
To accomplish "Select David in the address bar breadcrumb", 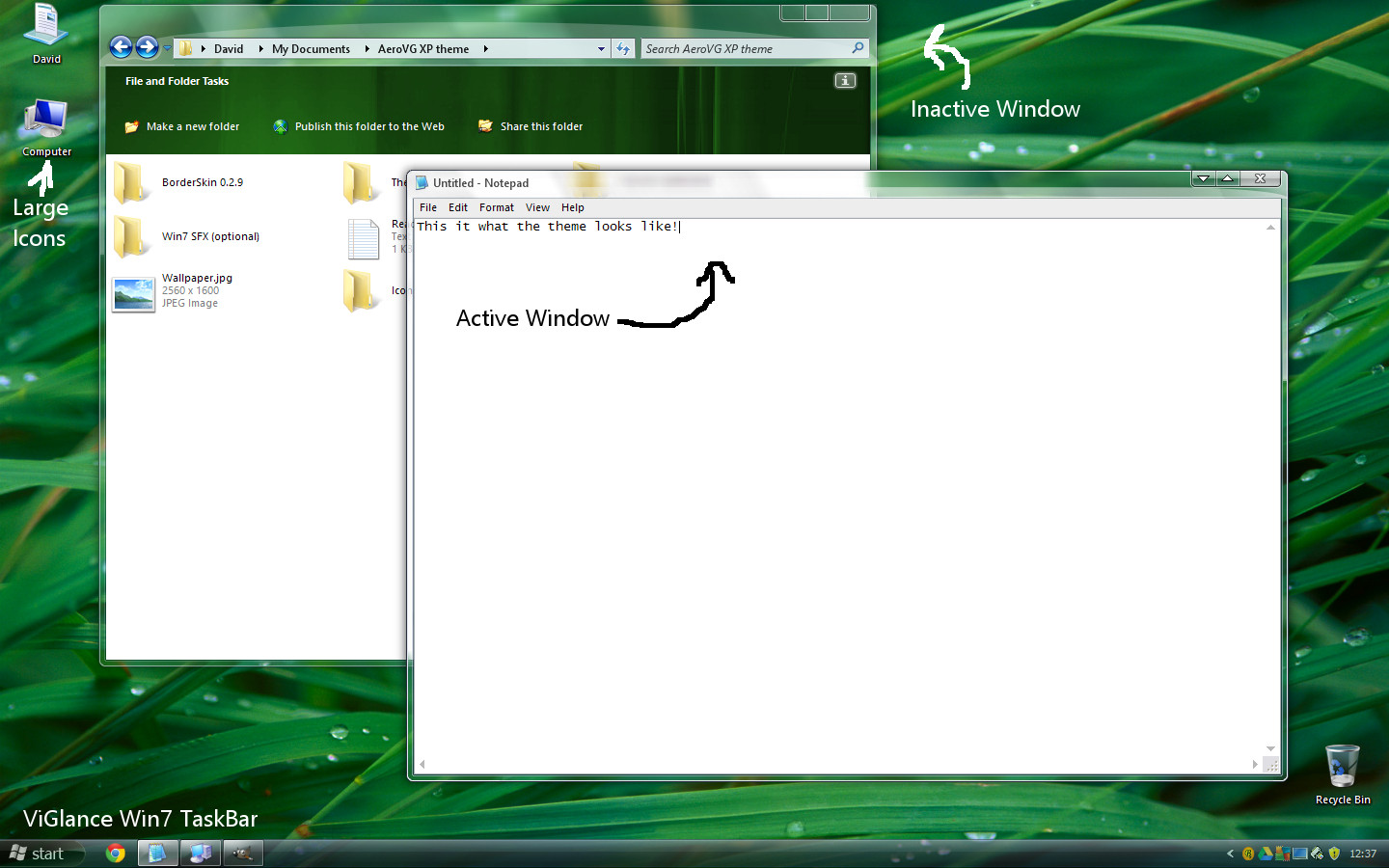I will coord(229,48).
